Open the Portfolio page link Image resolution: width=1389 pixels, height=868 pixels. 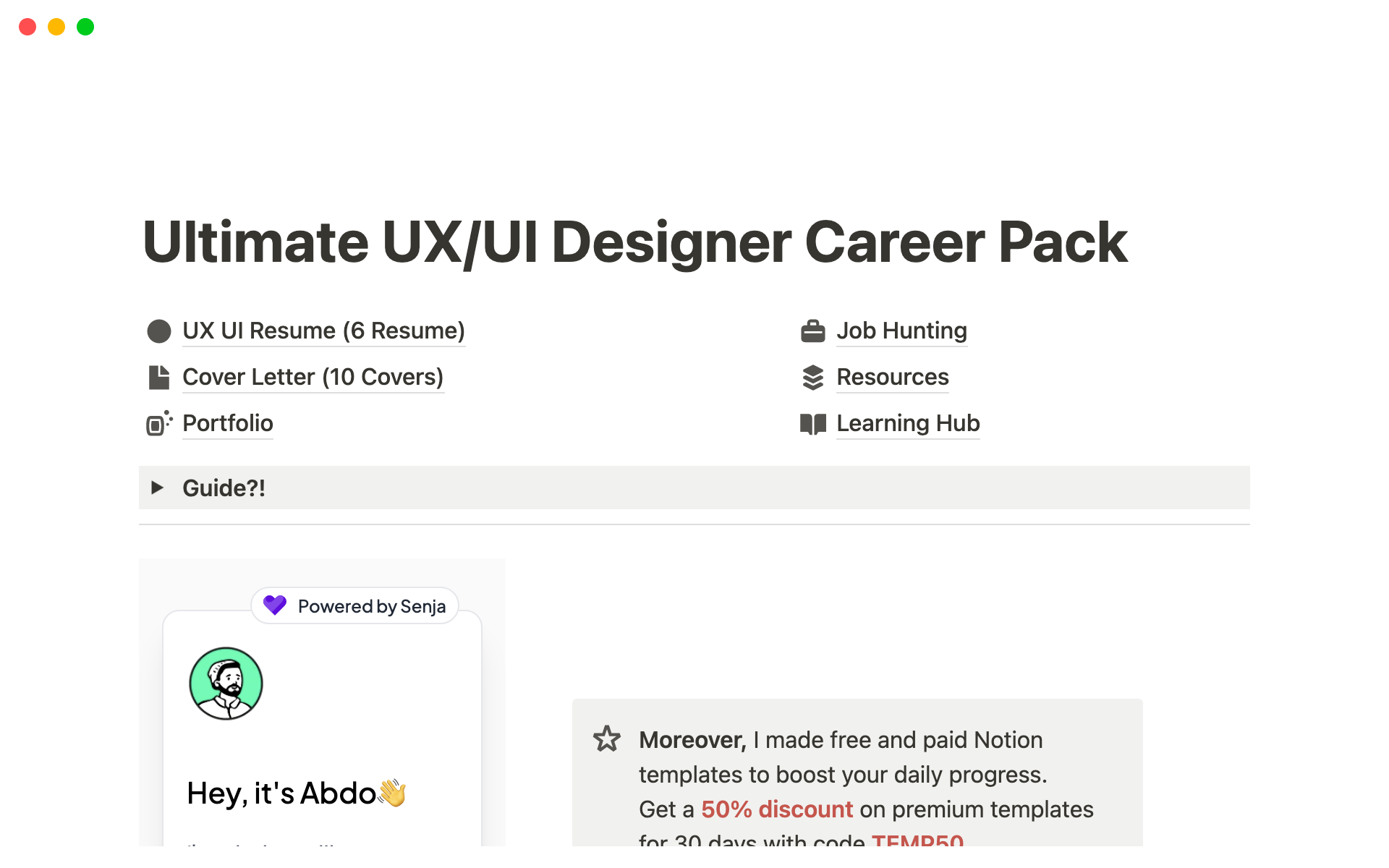228,424
